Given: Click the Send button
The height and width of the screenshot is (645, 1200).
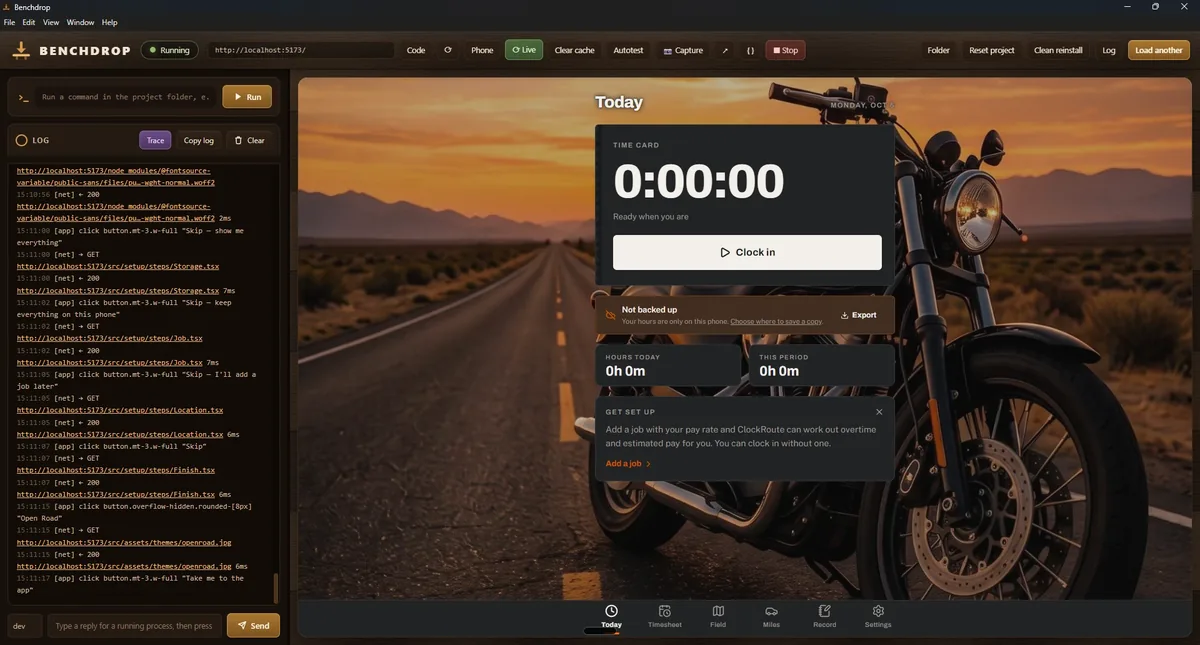Looking at the screenshot, I should click(x=253, y=626).
